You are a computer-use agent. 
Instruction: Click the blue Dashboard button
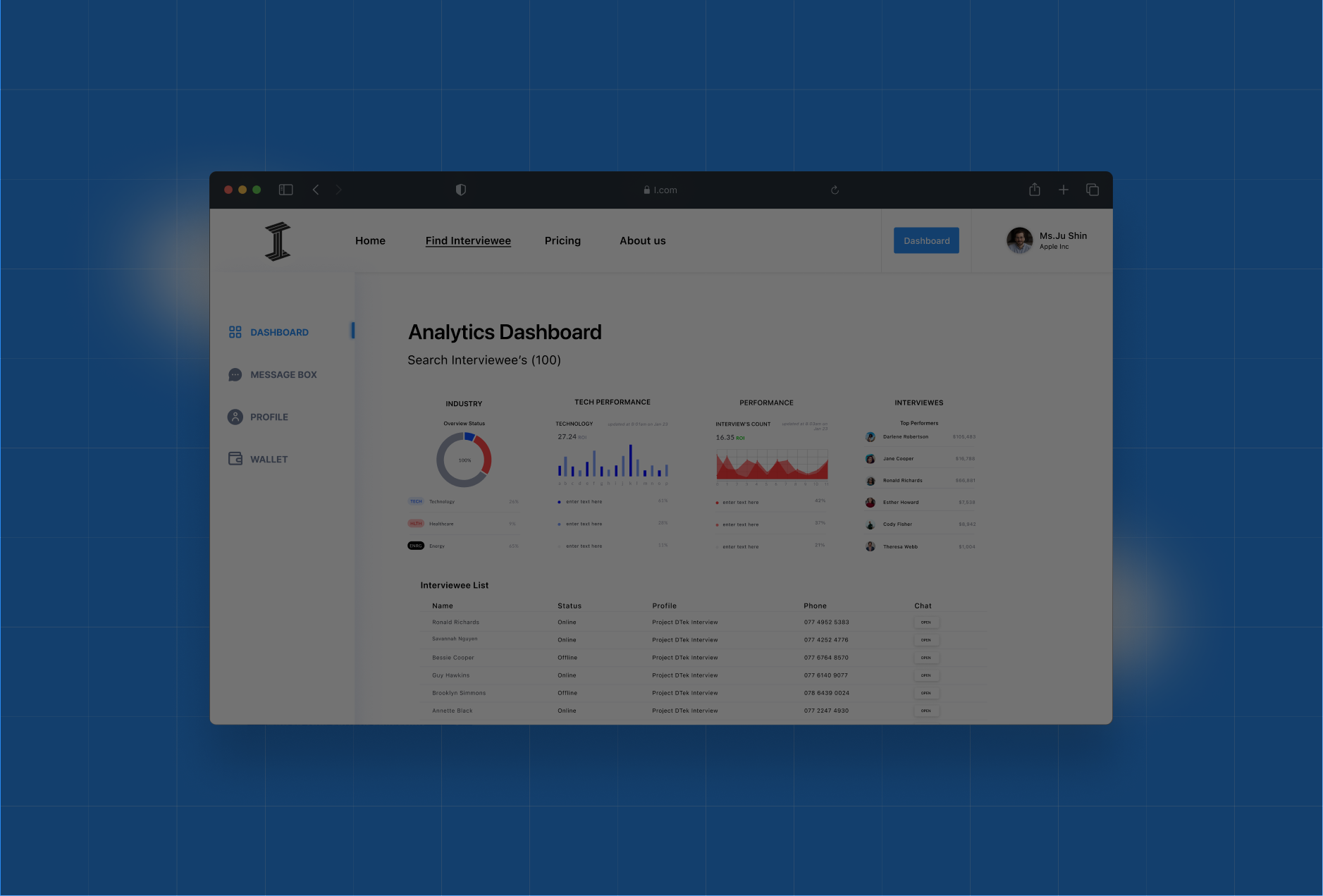[x=926, y=240]
